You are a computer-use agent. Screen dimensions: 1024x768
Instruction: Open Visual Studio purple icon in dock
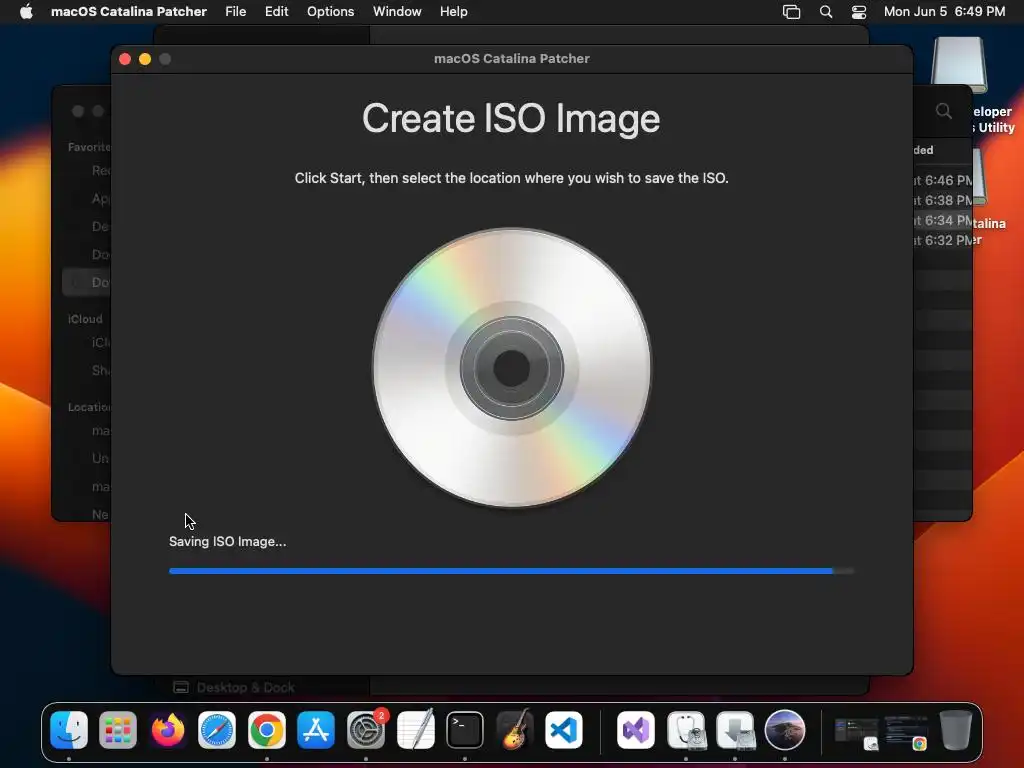click(636, 729)
